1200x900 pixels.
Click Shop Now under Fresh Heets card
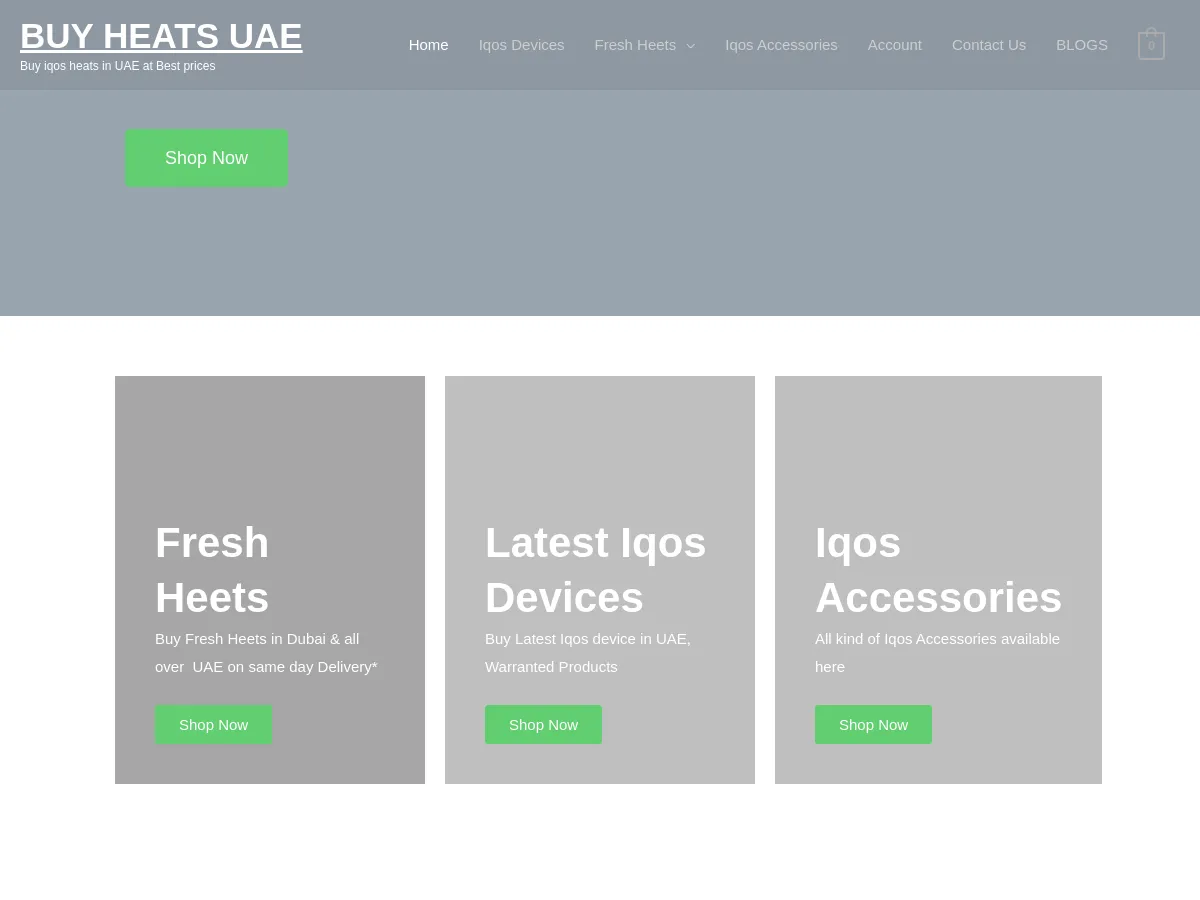pos(213,725)
